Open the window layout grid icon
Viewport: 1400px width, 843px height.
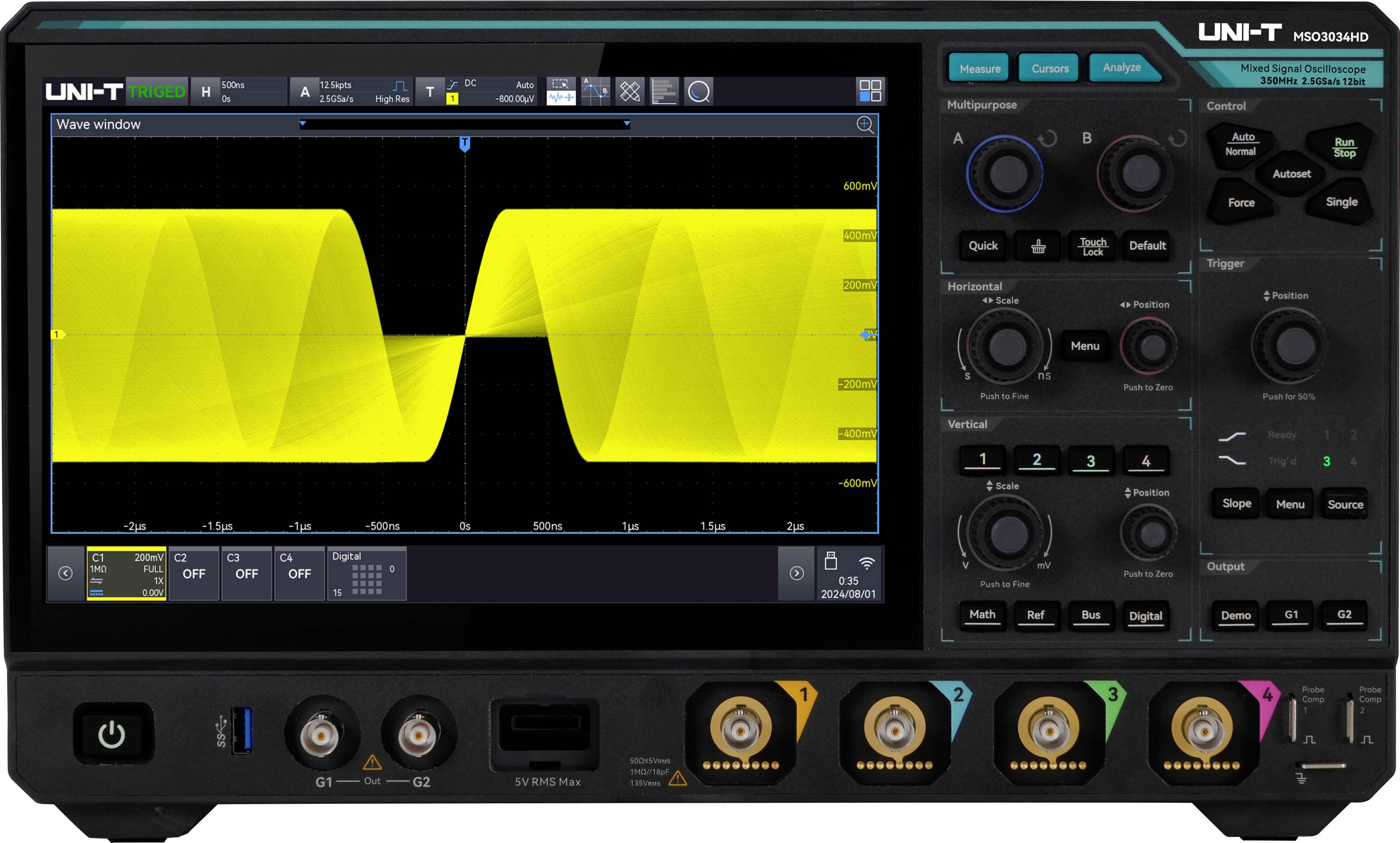click(x=870, y=91)
